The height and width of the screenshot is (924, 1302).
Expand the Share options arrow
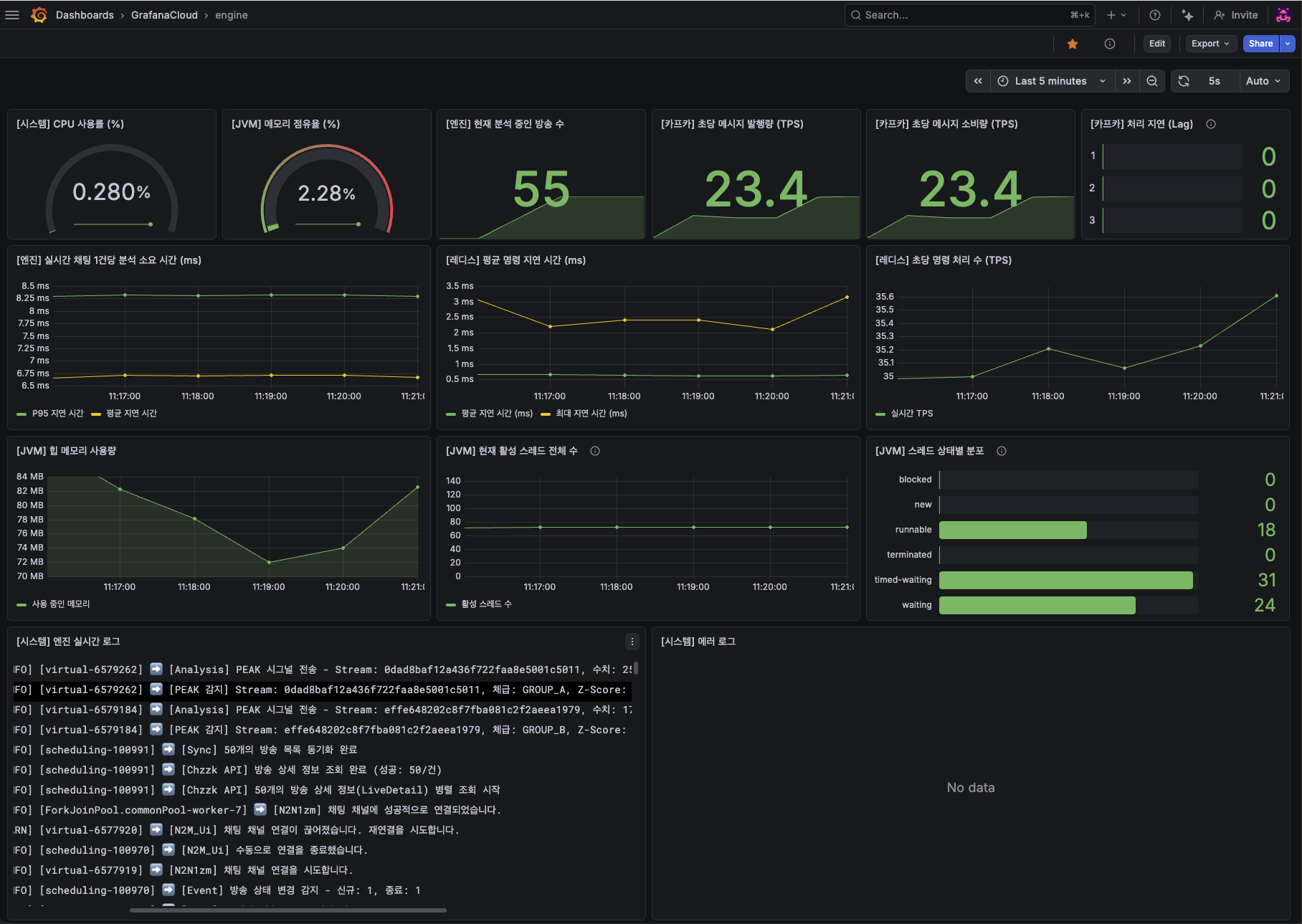[x=1288, y=44]
